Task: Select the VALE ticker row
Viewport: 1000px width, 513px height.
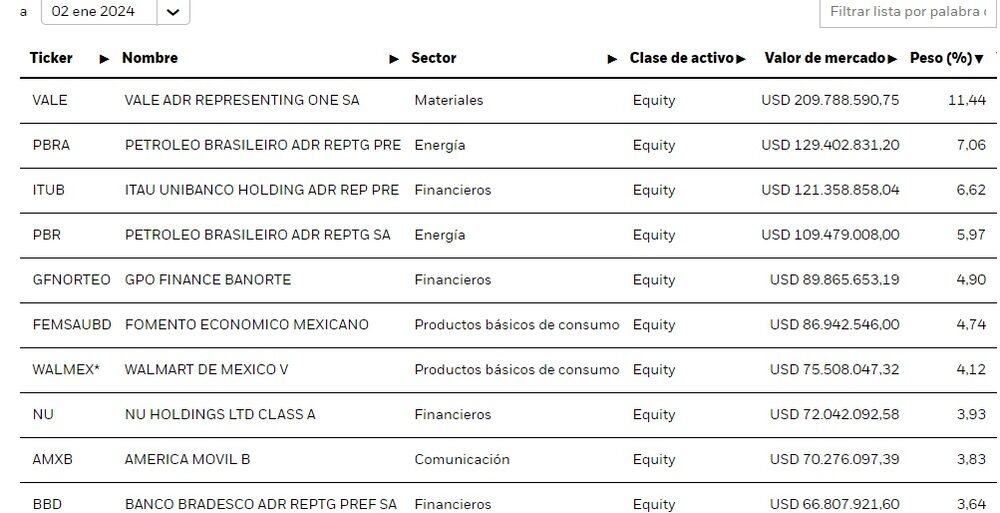Action: click(x=50, y=100)
